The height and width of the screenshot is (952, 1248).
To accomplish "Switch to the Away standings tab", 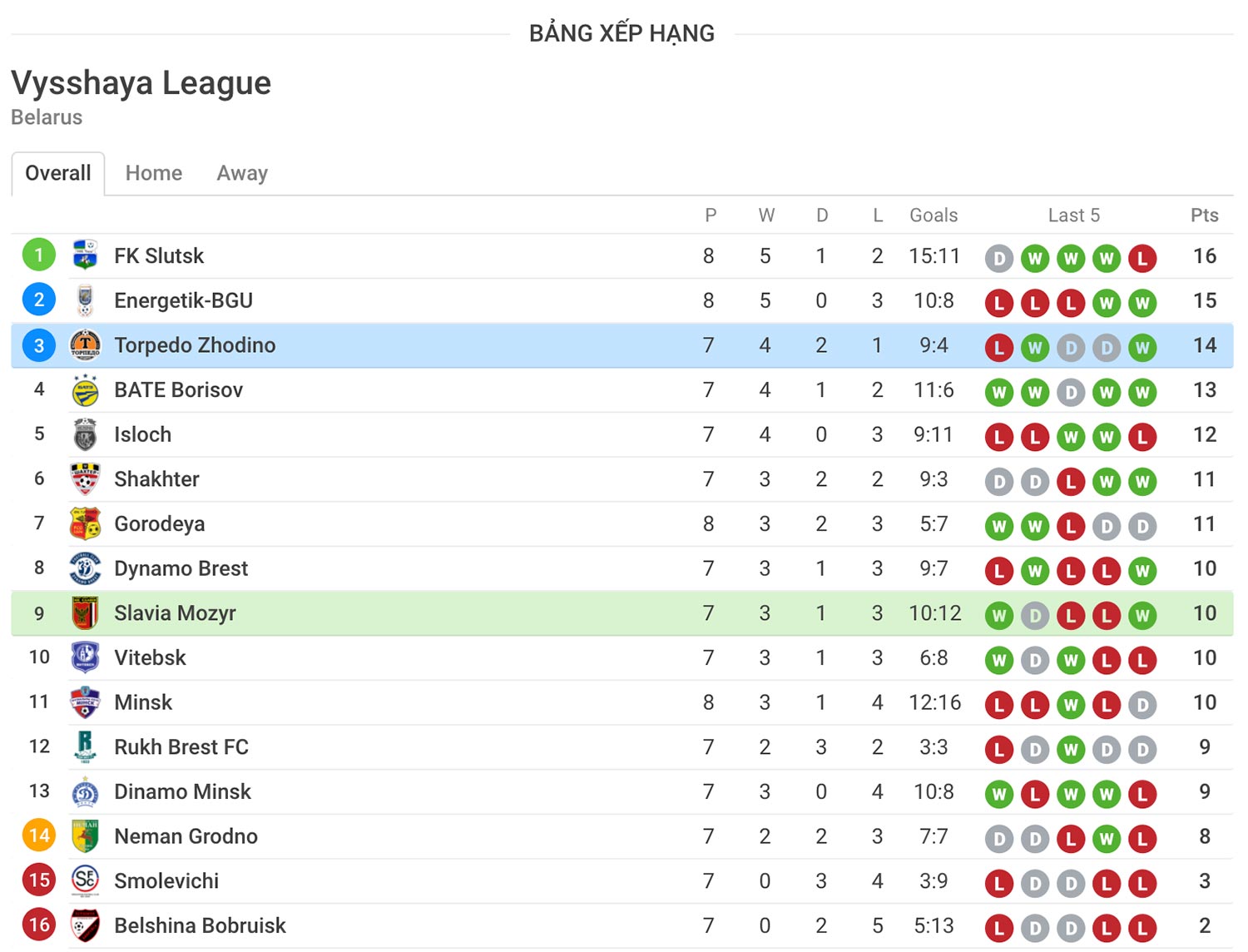I will [242, 173].
